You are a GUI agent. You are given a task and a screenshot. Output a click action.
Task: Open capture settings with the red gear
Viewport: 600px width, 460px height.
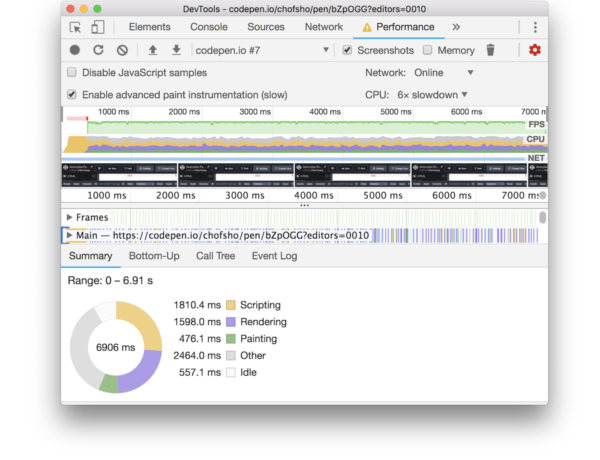pos(534,50)
